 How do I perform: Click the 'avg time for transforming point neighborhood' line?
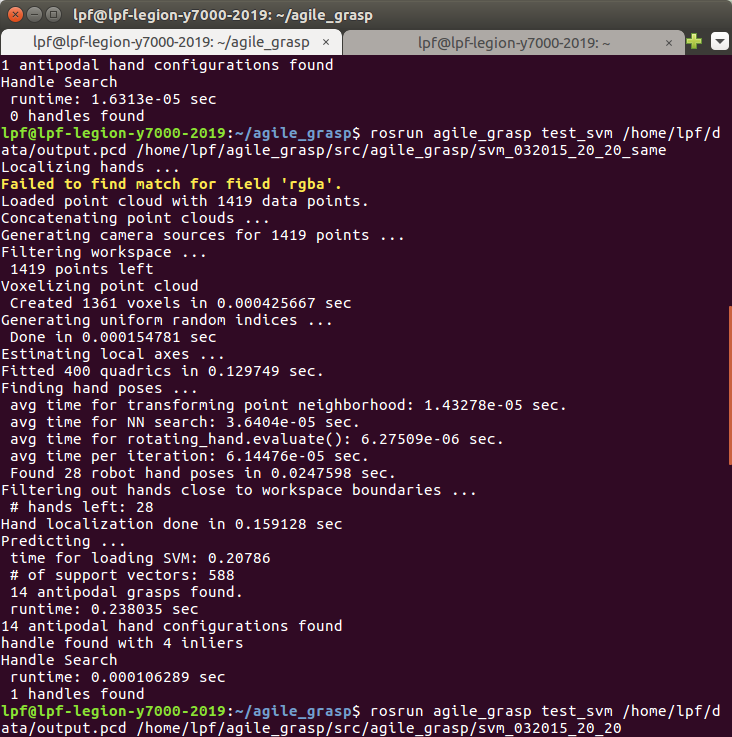coord(288,405)
